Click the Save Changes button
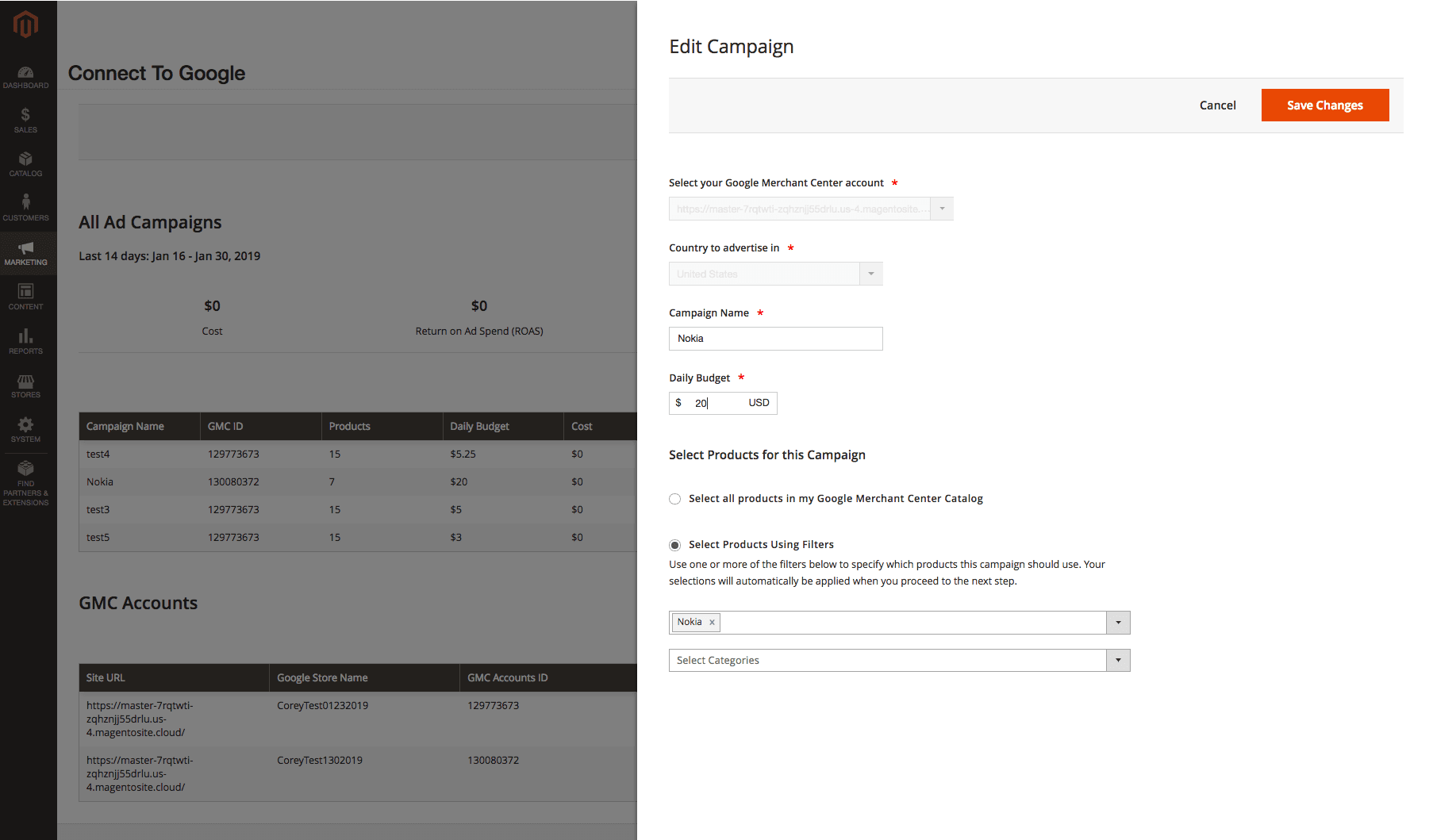The width and height of the screenshot is (1433, 840). [1324, 105]
